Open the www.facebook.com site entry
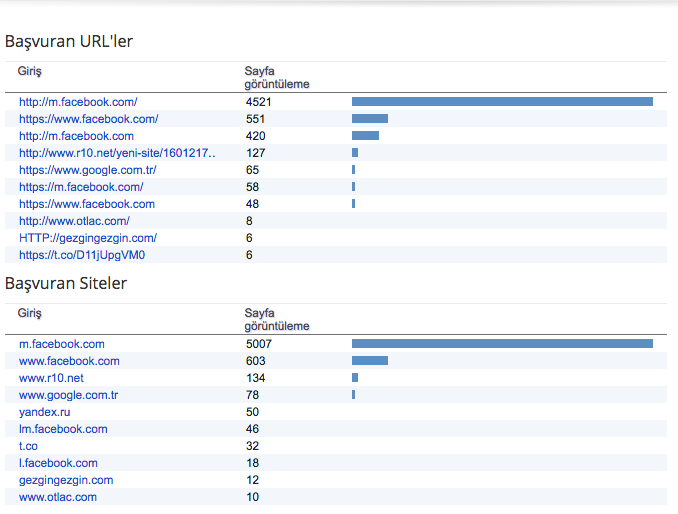The width and height of the screenshot is (678, 514). (x=69, y=361)
